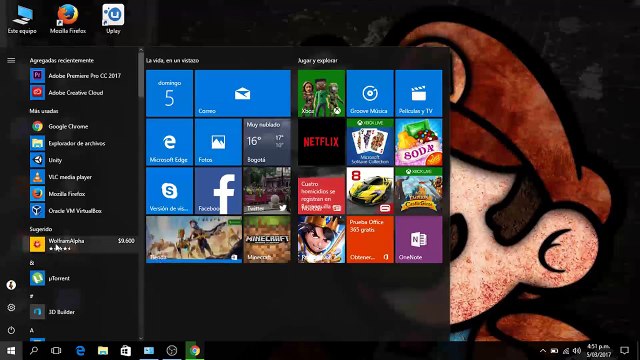Open the Correo mail tile
Image resolution: width=640 pixels, height=360 pixels.
[x=243, y=93]
